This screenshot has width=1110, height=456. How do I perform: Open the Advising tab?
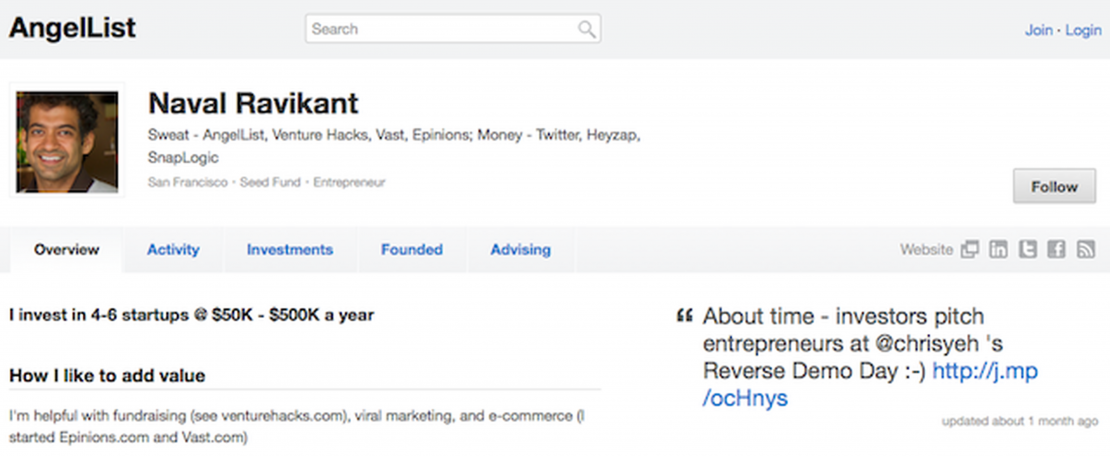pyautogui.click(x=520, y=249)
